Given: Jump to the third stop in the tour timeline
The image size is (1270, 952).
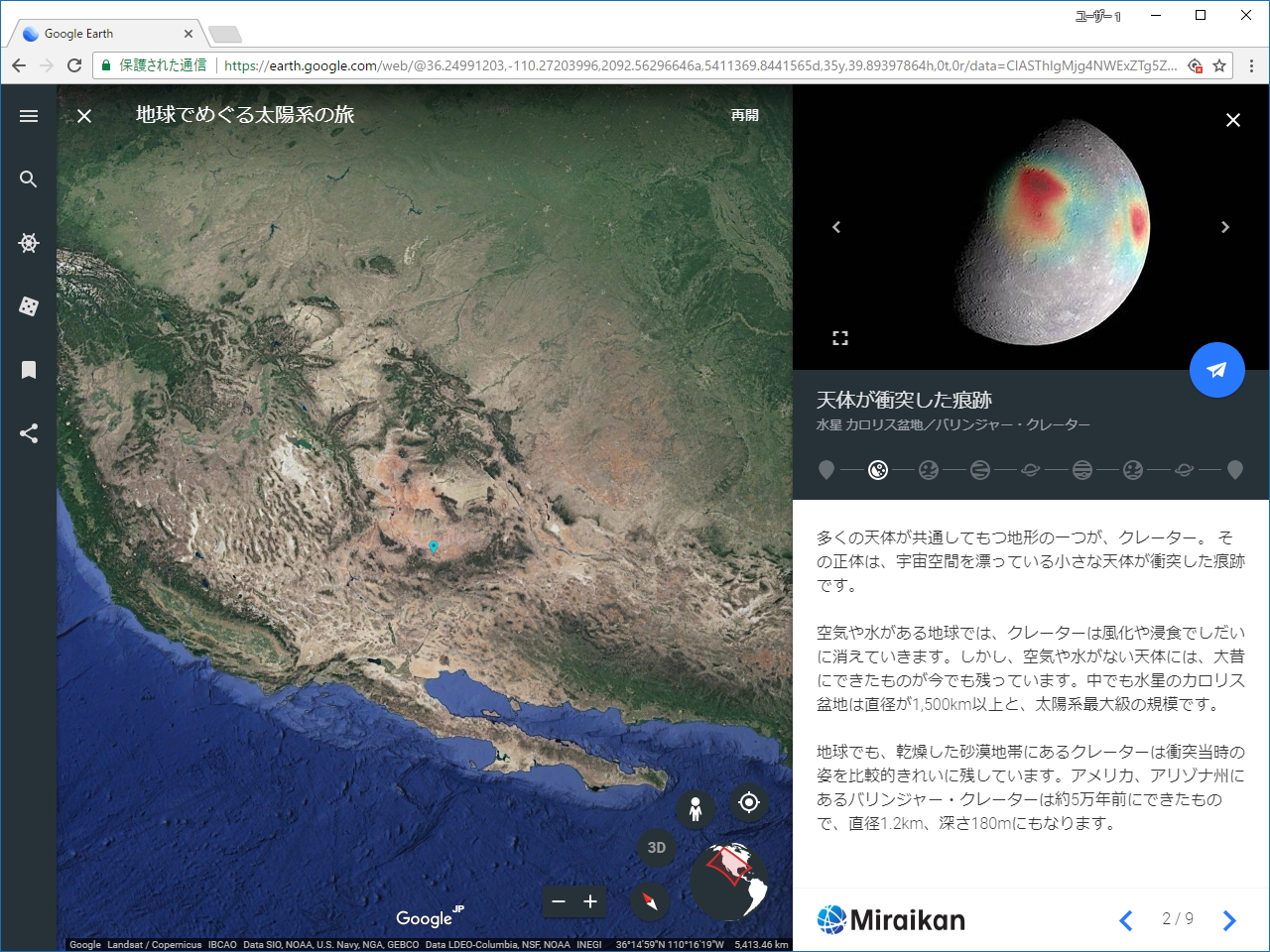Looking at the screenshot, I should coord(929,470).
